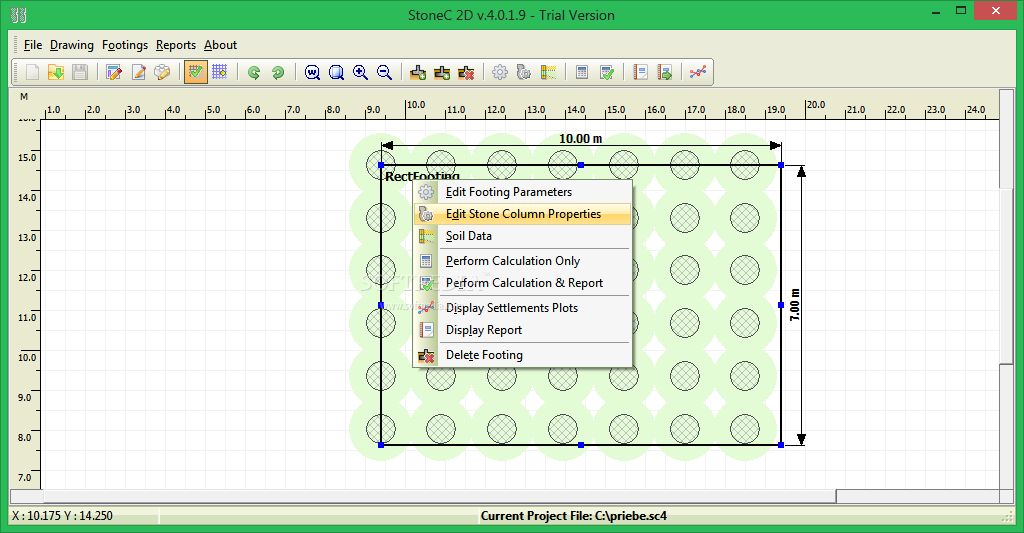
Task: Click the undo green arrow icon
Action: 254,72
